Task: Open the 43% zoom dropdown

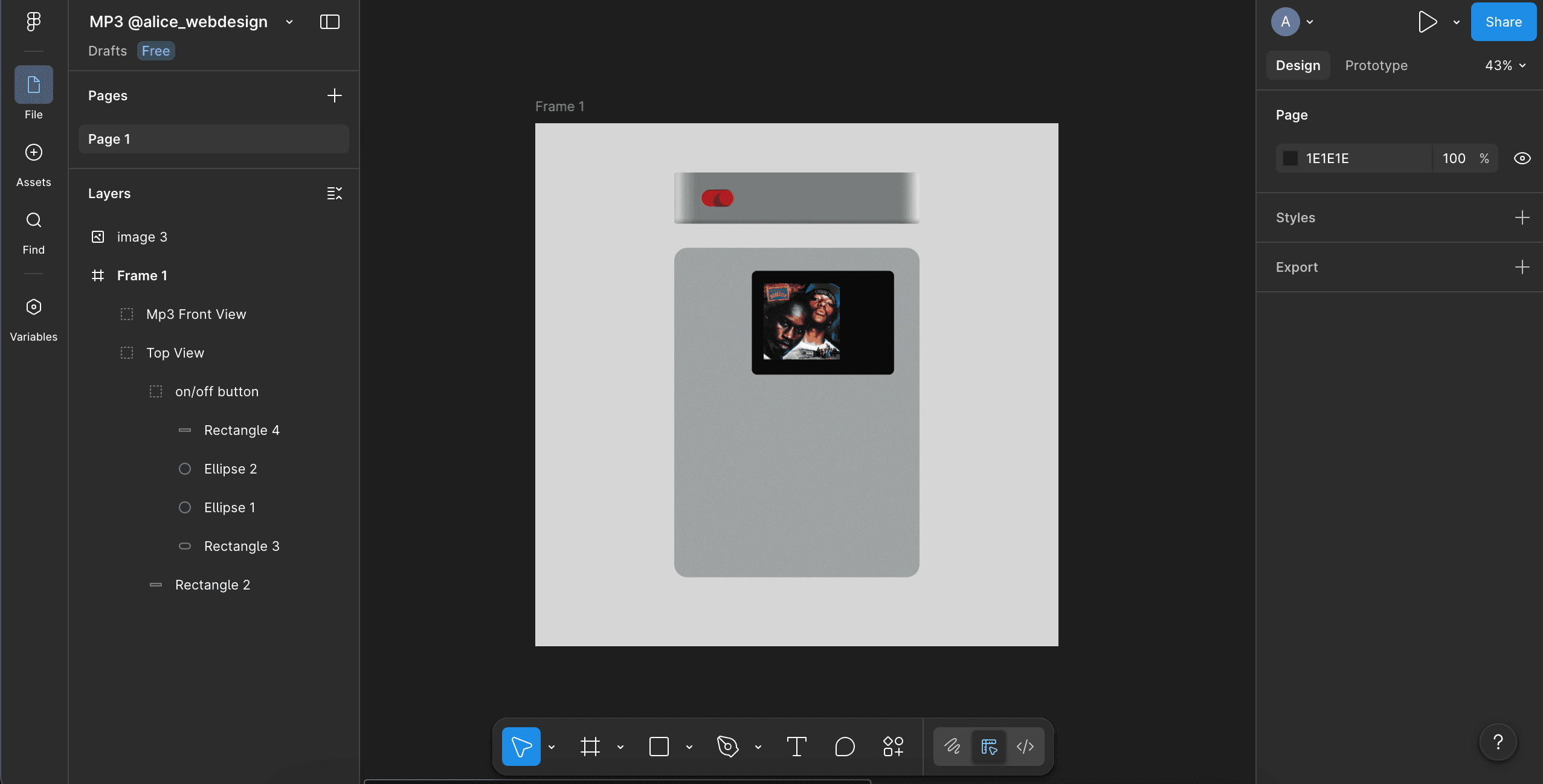Action: pyautogui.click(x=1505, y=65)
